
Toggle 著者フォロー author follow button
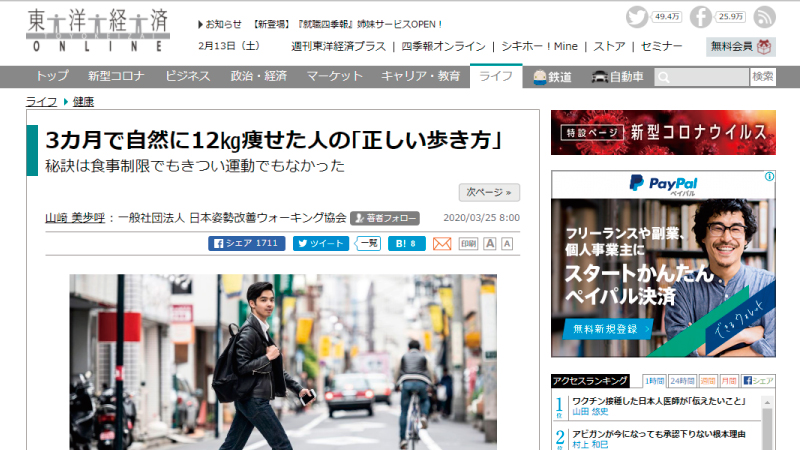(x=384, y=217)
